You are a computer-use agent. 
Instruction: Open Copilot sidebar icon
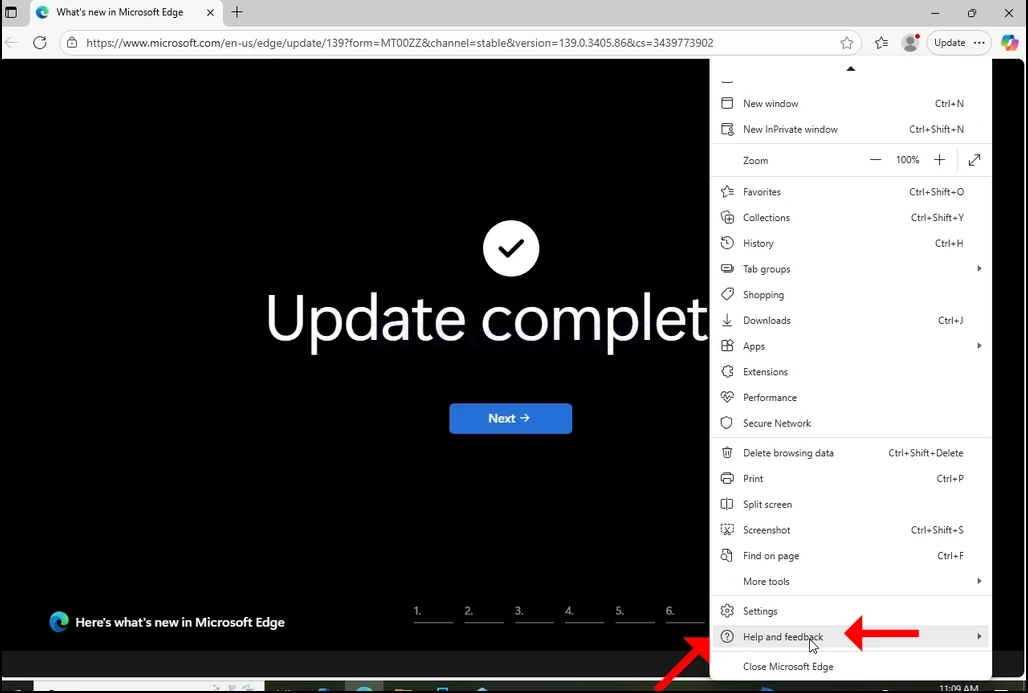1009,43
